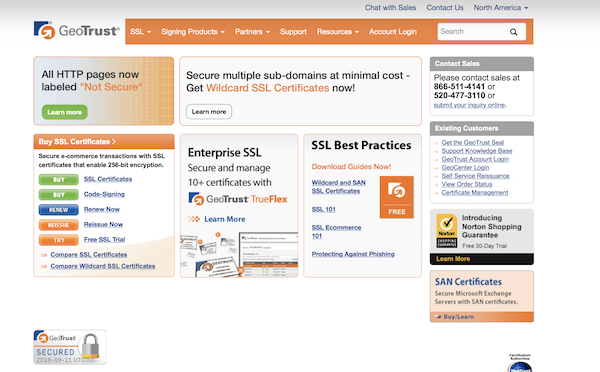Click the GeoTrust TrueFlex logo
This screenshot has height=372, width=600.
(238, 199)
